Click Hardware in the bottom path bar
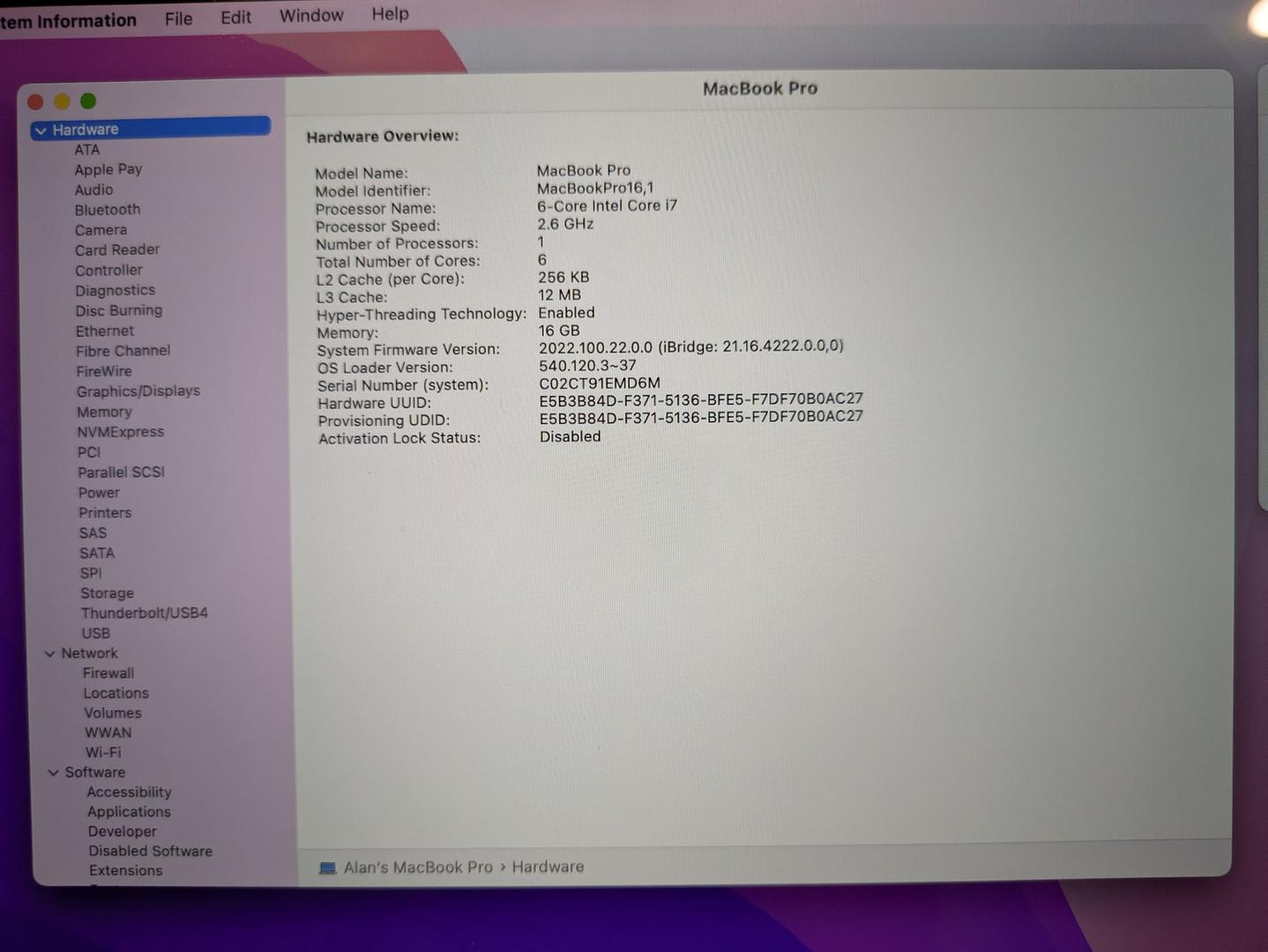The width and height of the screenshot is (1268, 952). tap(548, 866)
